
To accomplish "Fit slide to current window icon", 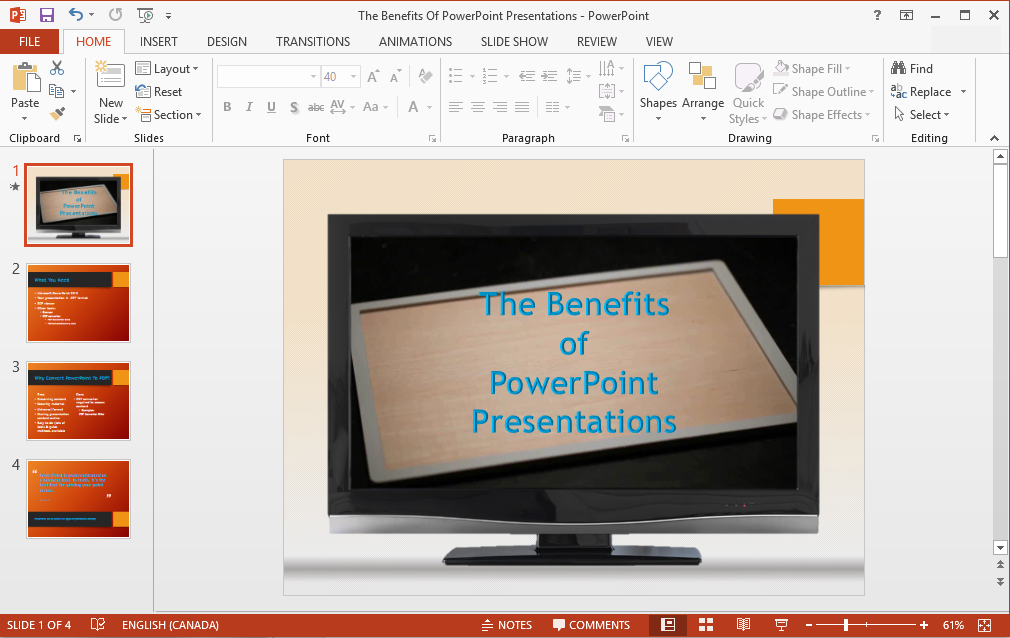I will pos(984,624).
